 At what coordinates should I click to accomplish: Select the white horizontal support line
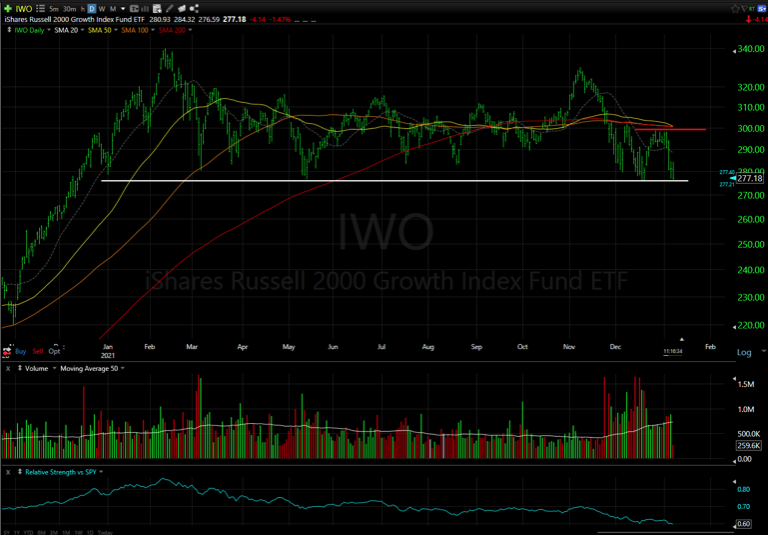click(394, 181)
